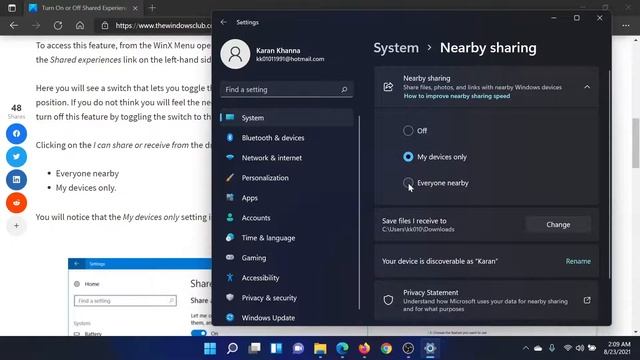Show hidden system tray icons
Image resolution: width=640 pixels, height=360 pixels.
pos(526,348)
